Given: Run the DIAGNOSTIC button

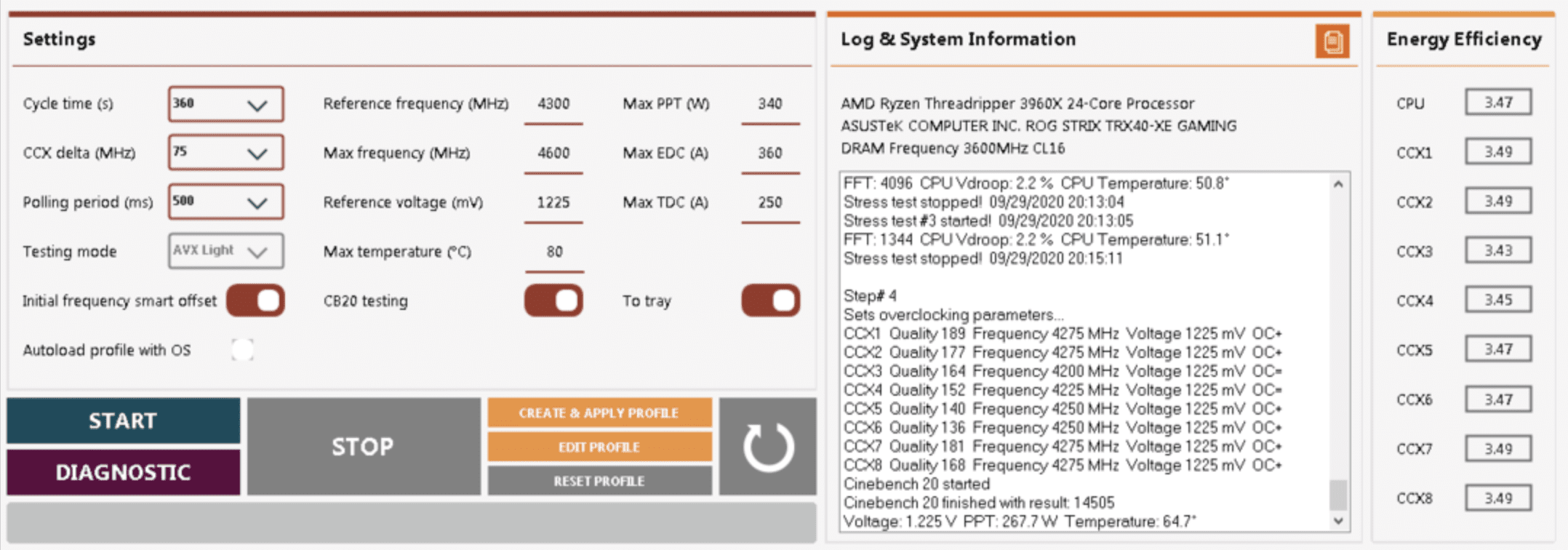Looking at the screenshot, I should (124, 472).
